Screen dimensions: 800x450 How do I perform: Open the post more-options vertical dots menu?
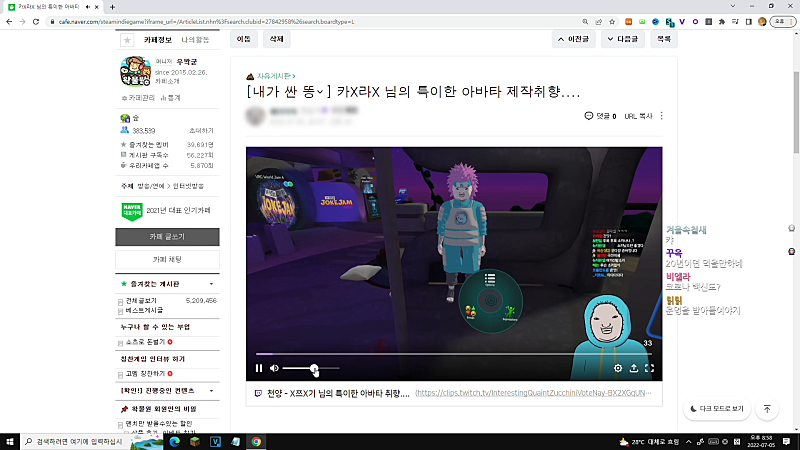[662, 116]
